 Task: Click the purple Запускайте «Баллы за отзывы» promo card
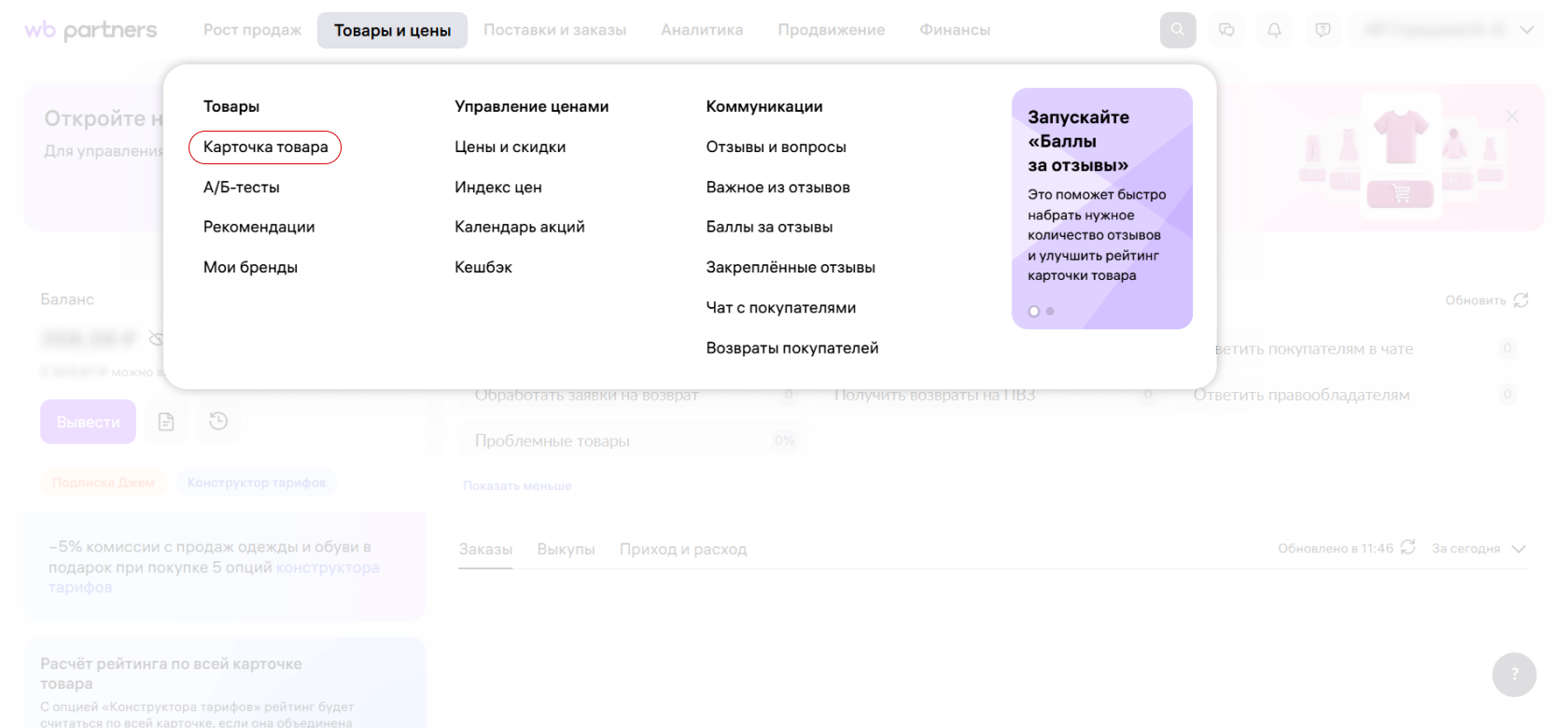(1102, 208)
